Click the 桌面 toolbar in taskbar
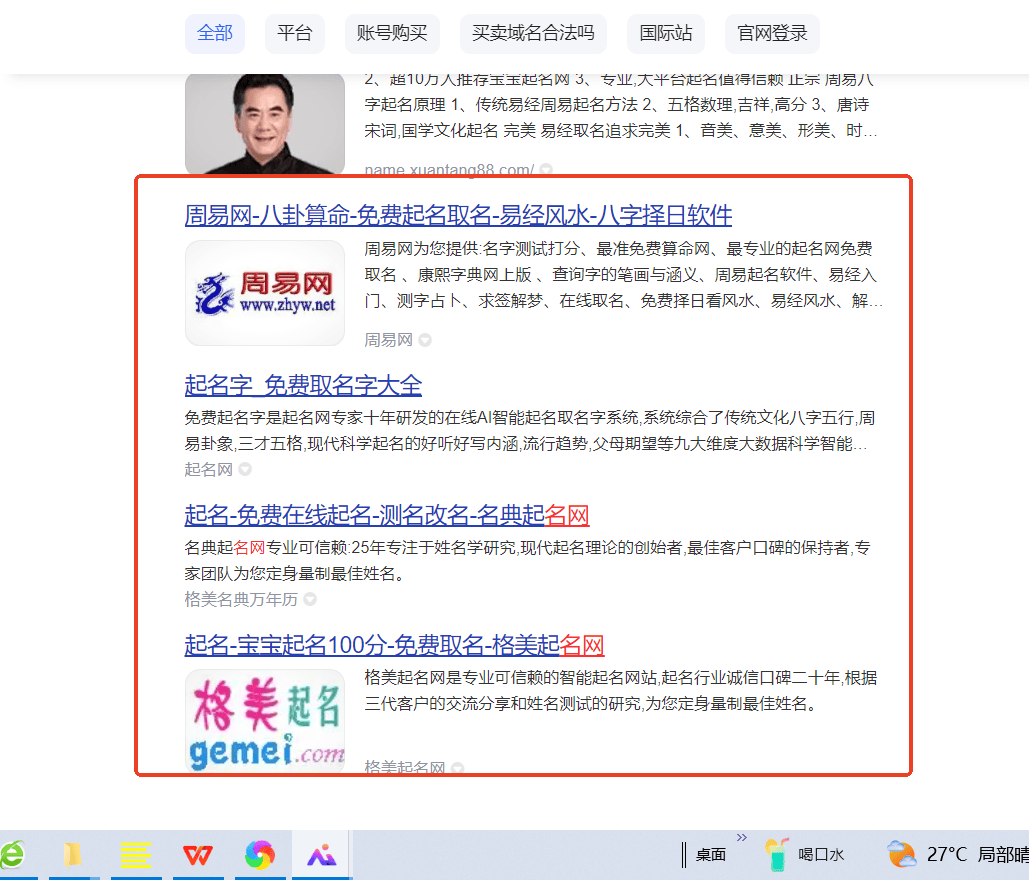 711,854
